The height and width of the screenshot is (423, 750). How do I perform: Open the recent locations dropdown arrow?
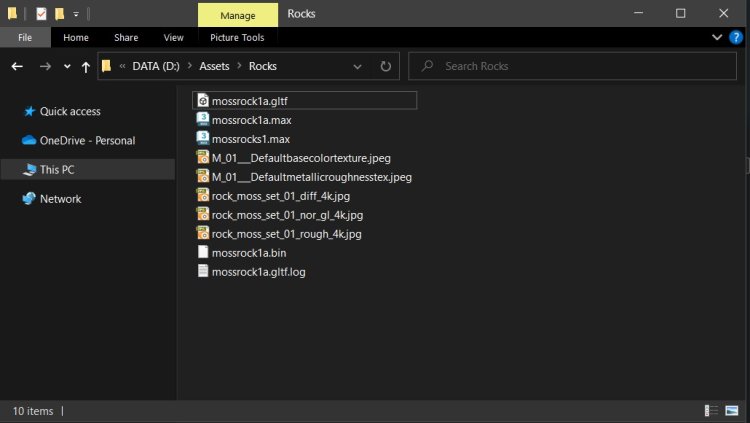tap(67, 66)
